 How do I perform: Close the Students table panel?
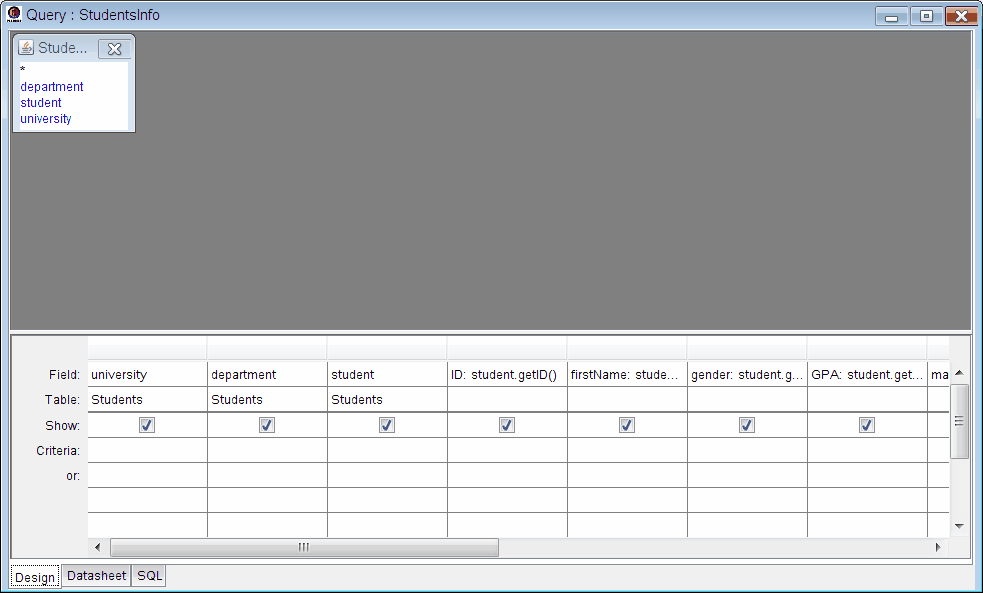point(115,49)
